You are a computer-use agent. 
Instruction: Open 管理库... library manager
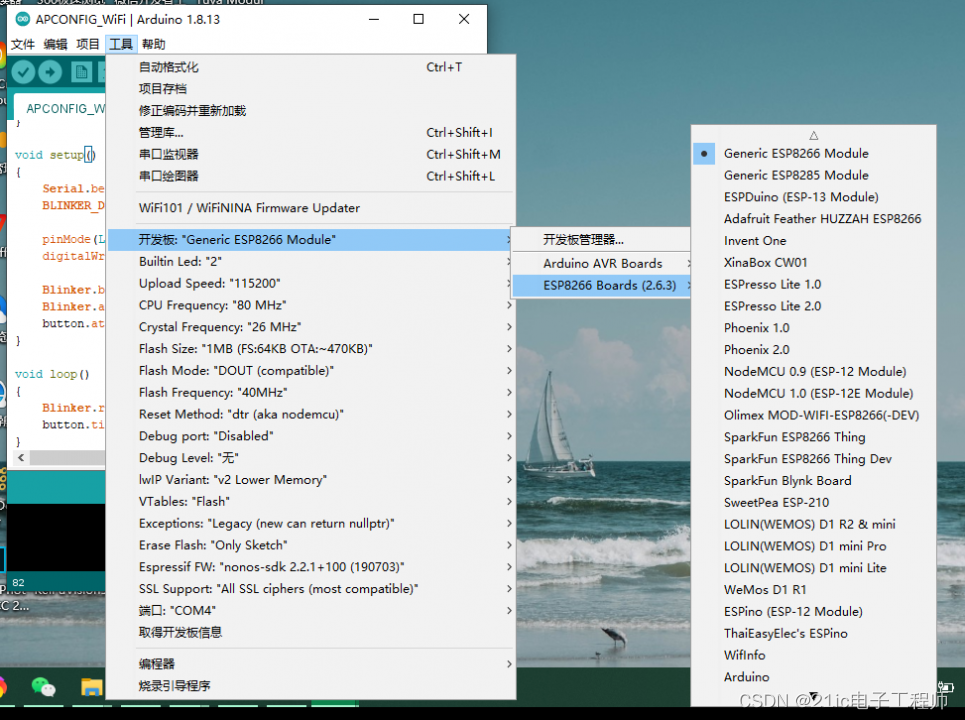click(x=311, y=132)
